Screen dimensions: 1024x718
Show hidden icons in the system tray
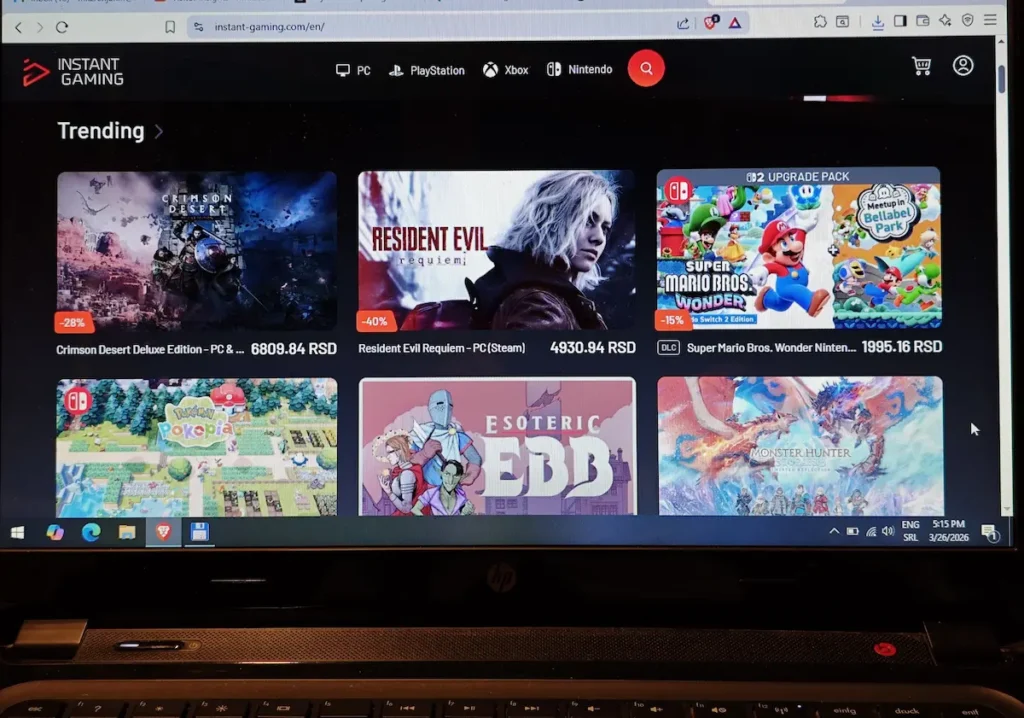[835, 533]
